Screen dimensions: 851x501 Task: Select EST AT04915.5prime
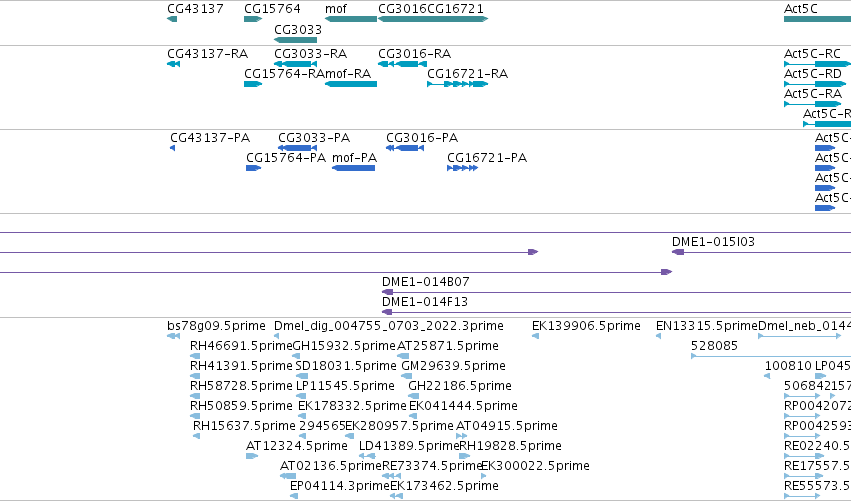[461, 436]
